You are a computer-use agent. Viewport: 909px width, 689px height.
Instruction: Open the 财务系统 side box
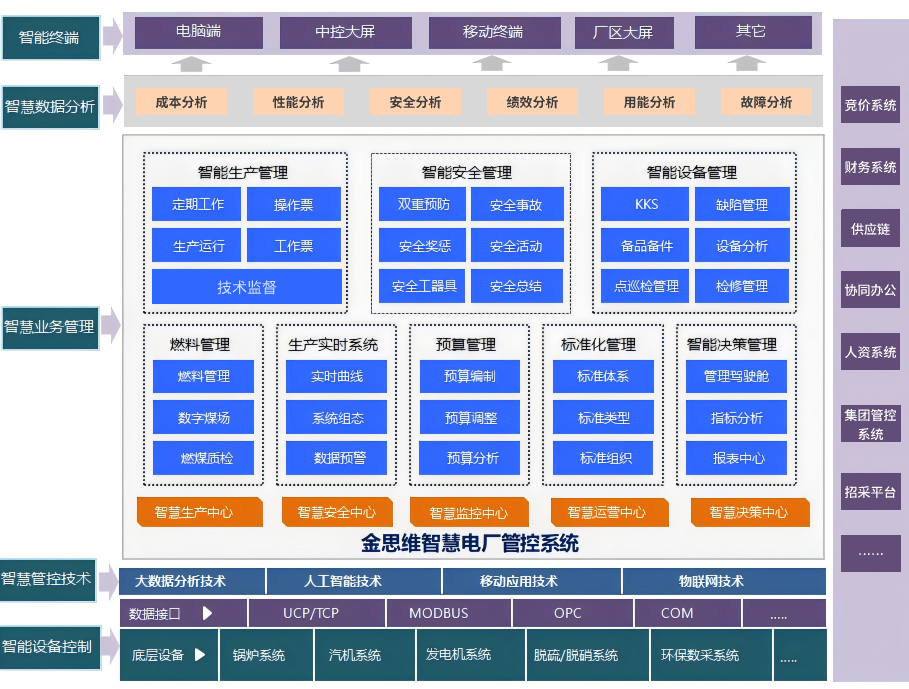870,167
